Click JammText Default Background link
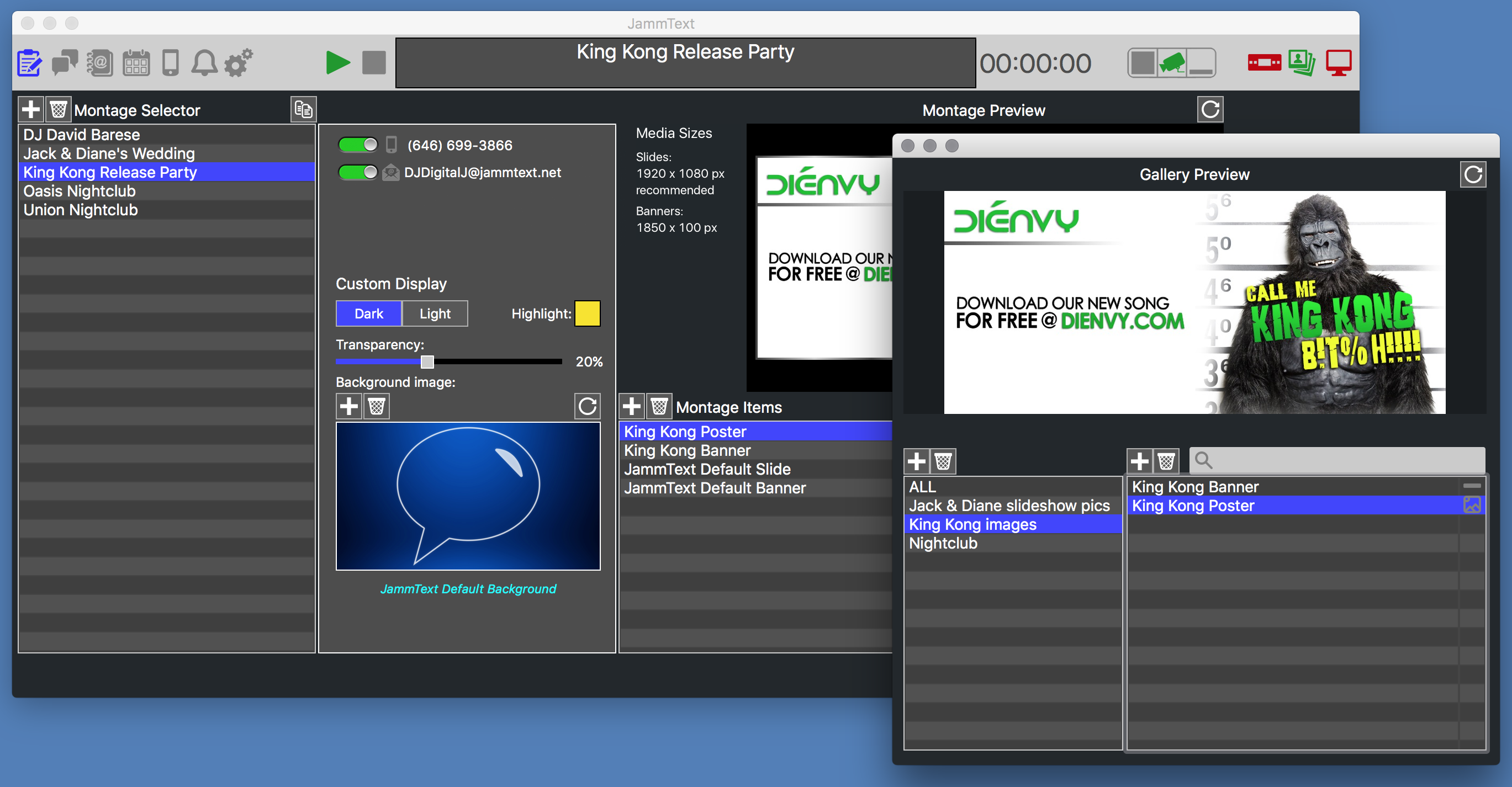The width and height of the screenshot is (1512, 787). pos(468,589)
